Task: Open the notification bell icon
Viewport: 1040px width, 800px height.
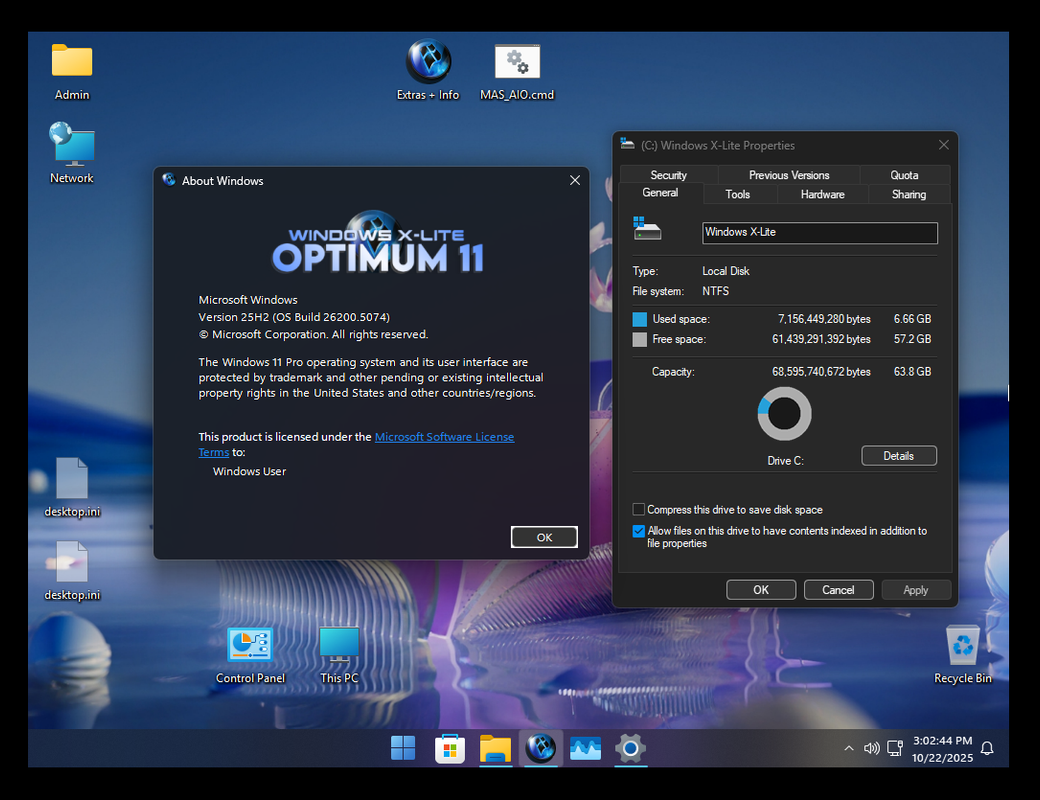Action: (987, 748)
